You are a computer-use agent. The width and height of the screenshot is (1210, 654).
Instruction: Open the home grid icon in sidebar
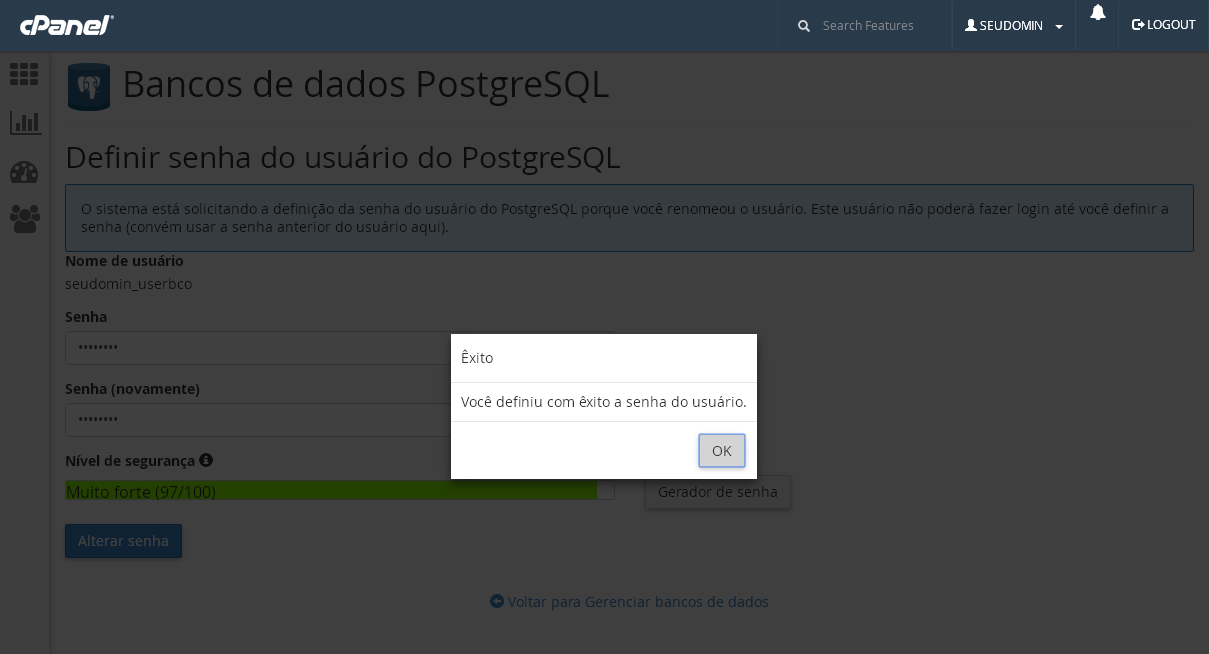(x=24, y=74)
